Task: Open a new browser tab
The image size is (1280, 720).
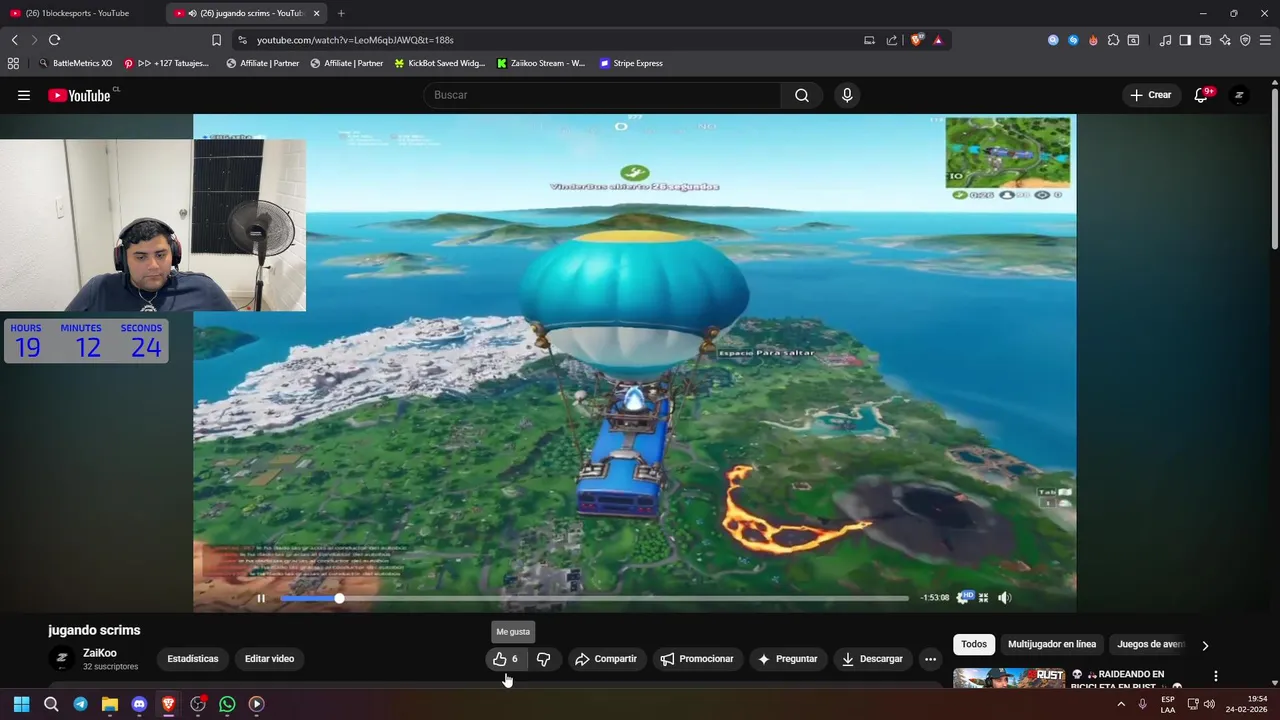Action: (x=341, y=13)
